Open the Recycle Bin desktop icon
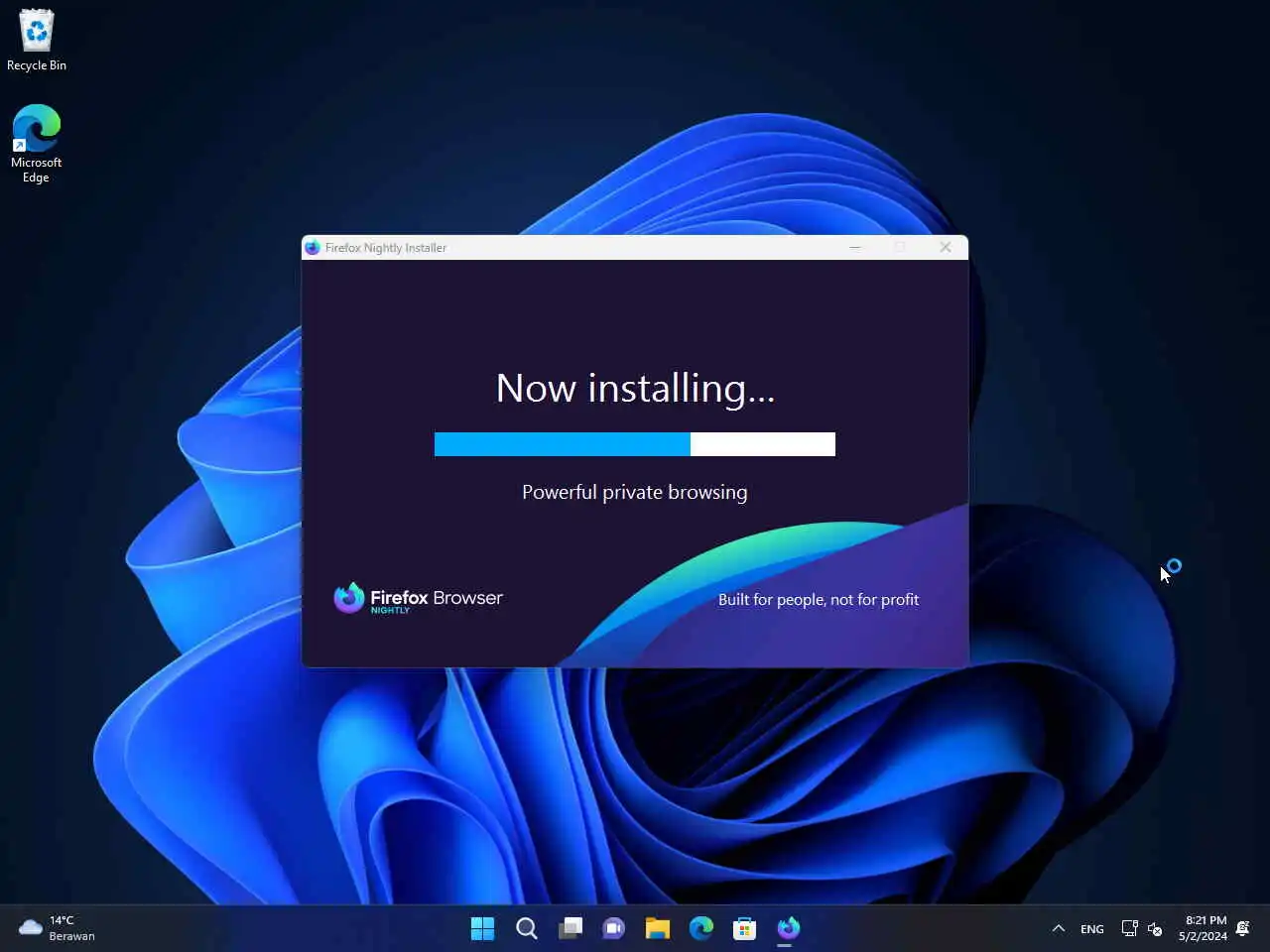1270x952 pixels. pyautogui.click(x=37, y=41)
